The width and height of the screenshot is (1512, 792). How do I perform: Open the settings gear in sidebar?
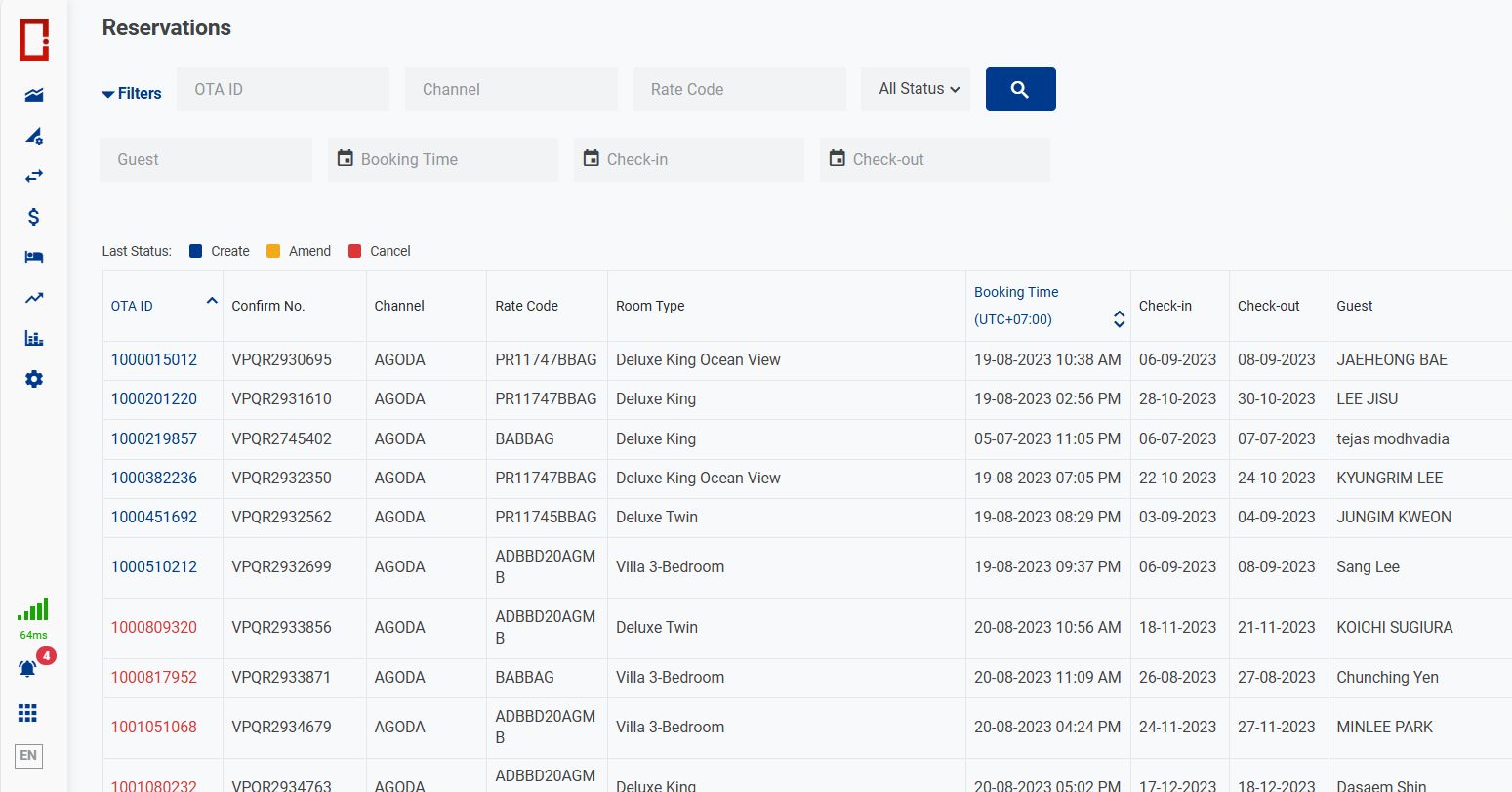pyautogui.click(x=34, y=379)
